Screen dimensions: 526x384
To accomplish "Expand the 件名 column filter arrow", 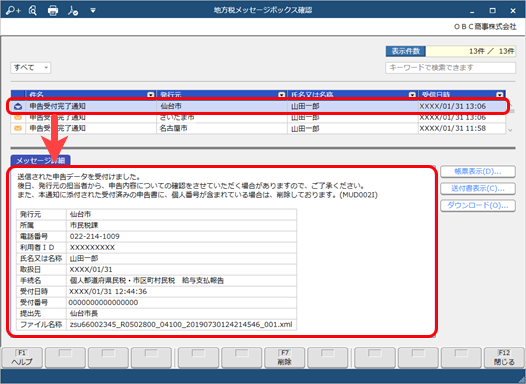I will [x=151, y=95].
